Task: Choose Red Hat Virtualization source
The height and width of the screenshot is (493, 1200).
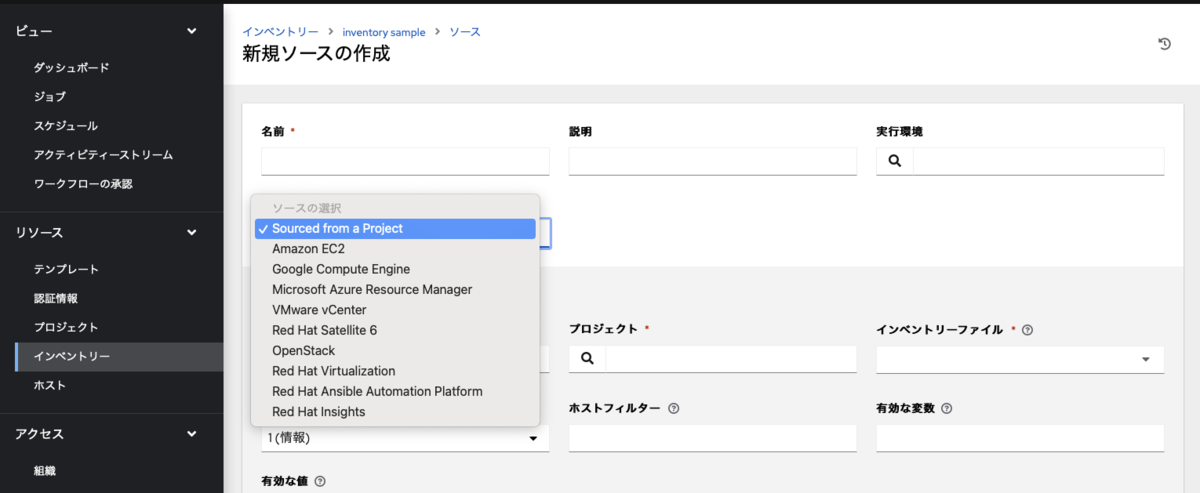Action: (395, 371)
